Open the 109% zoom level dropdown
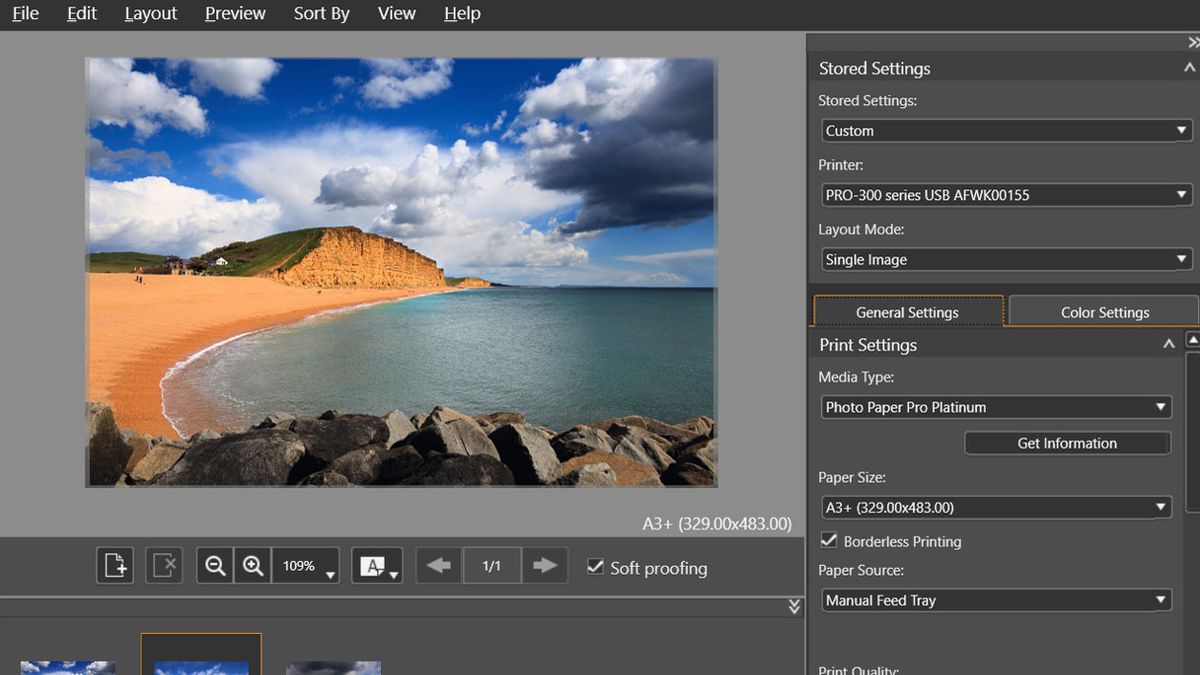 point(306,566)
